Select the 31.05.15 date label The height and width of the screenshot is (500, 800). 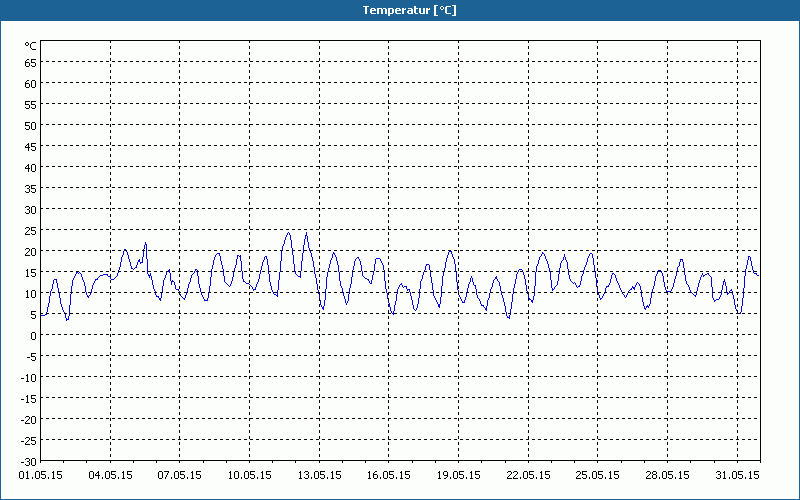tap(737, 476)
